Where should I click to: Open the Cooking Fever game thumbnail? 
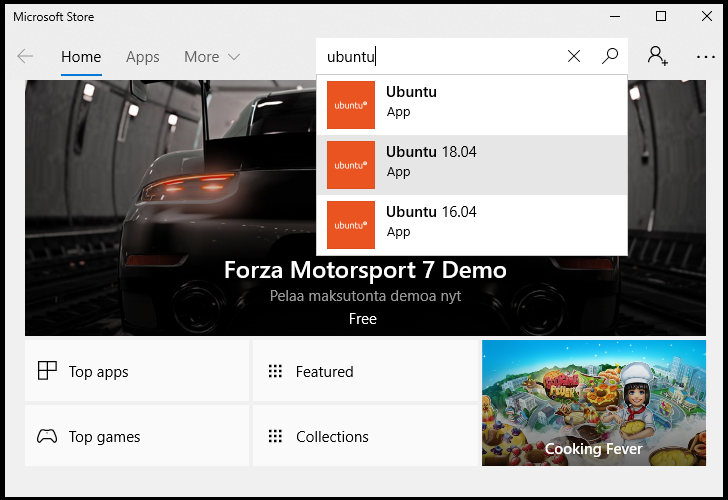[594, 403]
